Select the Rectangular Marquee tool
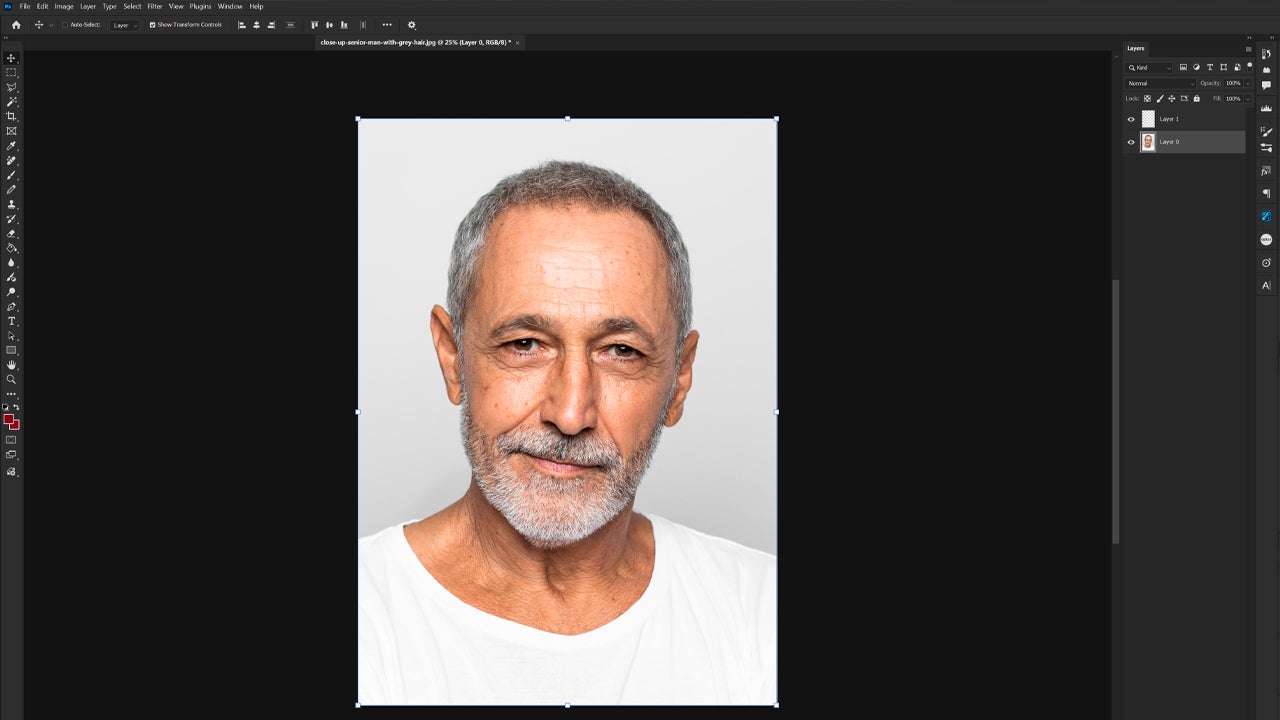1280x720 pixels. point(12,73)
